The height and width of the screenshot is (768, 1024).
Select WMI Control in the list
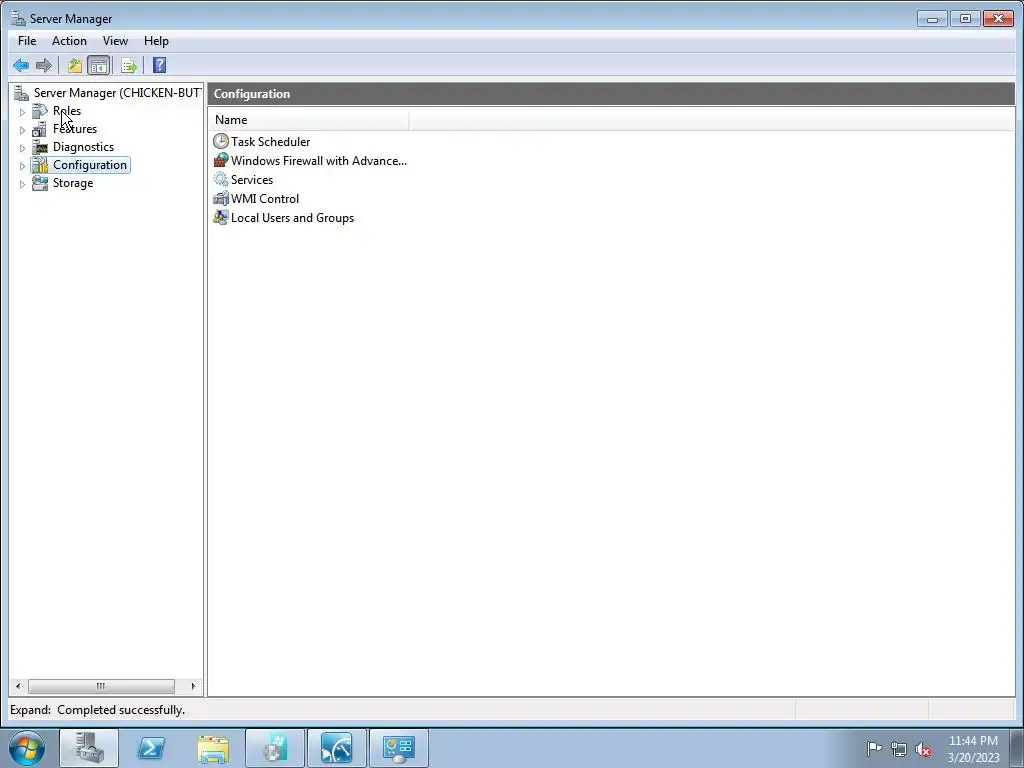(x=264, y=199)
